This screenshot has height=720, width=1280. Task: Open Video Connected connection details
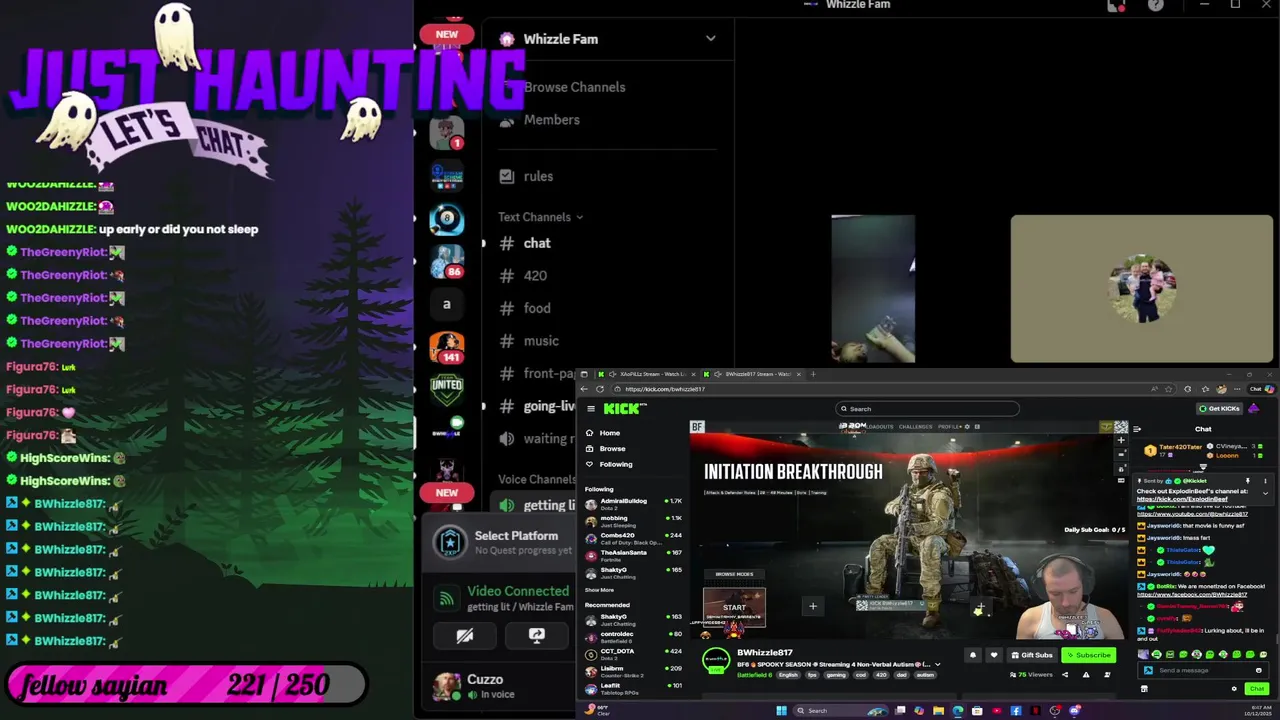[x=518, y=591]
